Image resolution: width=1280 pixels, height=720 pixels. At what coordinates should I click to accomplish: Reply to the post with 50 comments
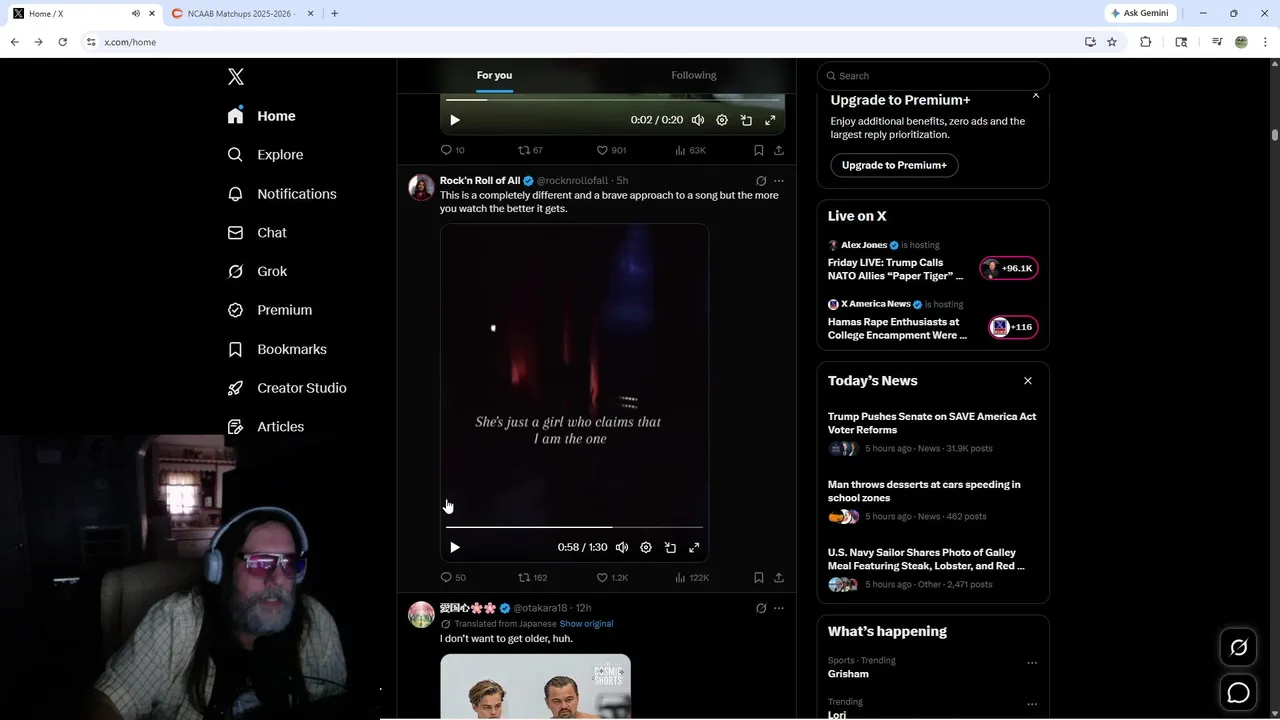pyautogui.click(x=453, y=577)
